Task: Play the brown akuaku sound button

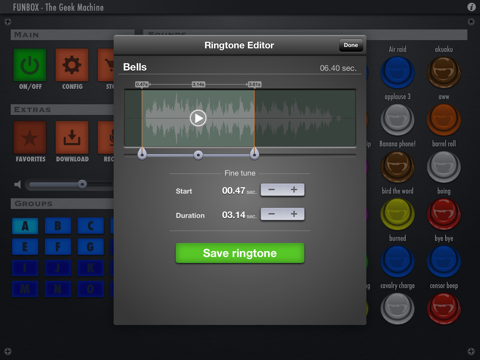Action: click(x=444, y=72)
